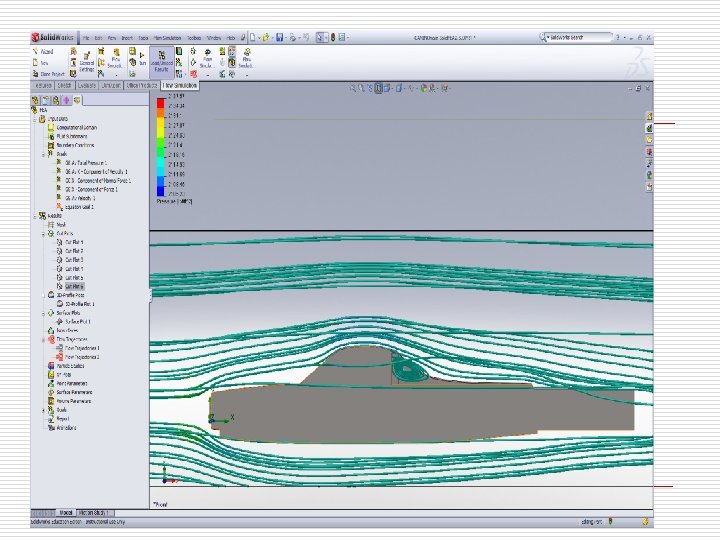720x540 pixels.
Task: Click the pressure color legend bar
Action: tap(162, 147)
